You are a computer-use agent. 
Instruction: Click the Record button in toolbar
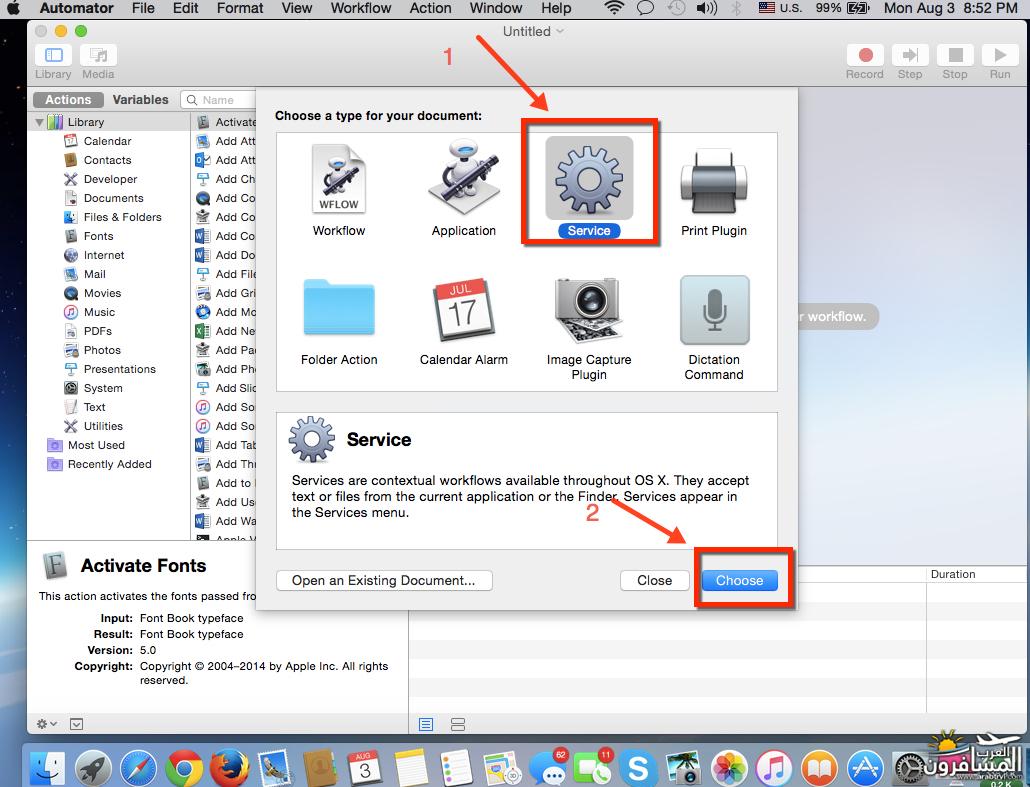click(865, 55)
